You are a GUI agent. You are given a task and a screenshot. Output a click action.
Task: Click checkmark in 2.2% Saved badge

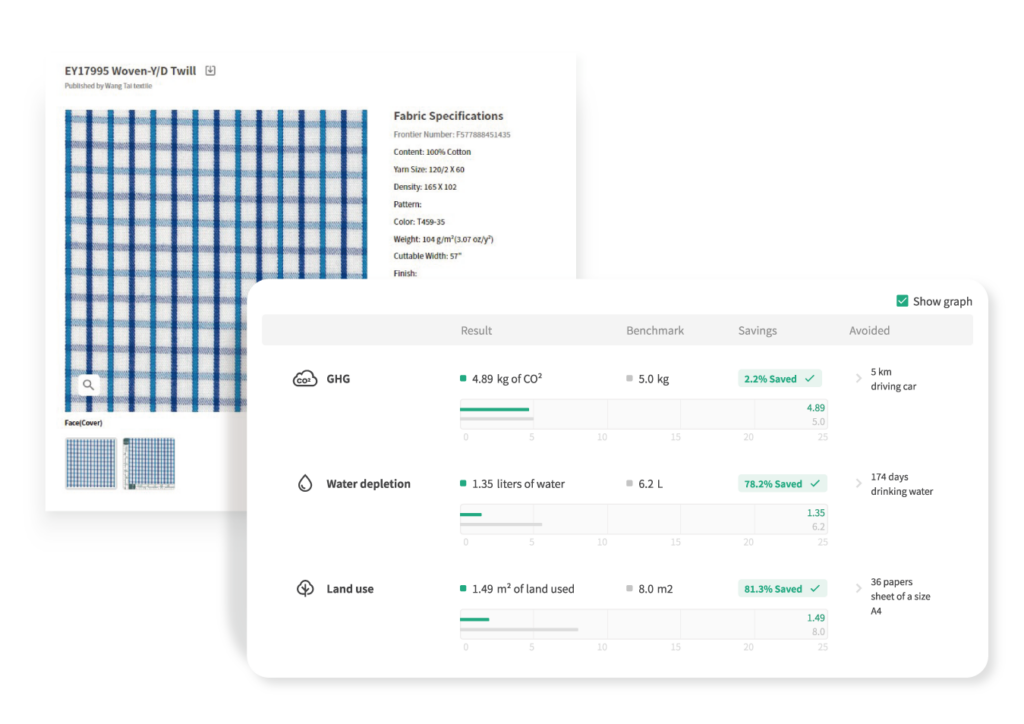click(x=811, y=379)
